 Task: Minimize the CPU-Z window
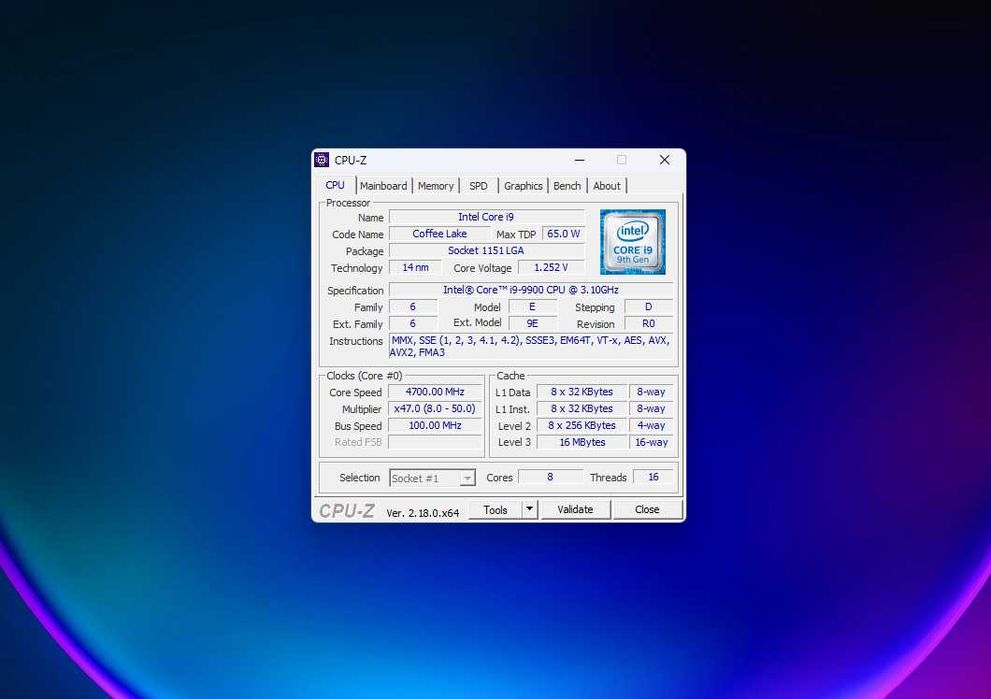pyautogui.click(x=580, y=160)
